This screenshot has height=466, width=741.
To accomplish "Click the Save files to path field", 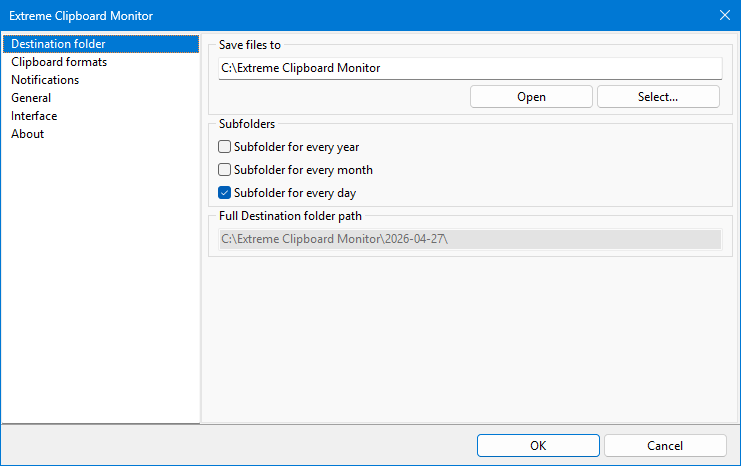I will [470, 68].
